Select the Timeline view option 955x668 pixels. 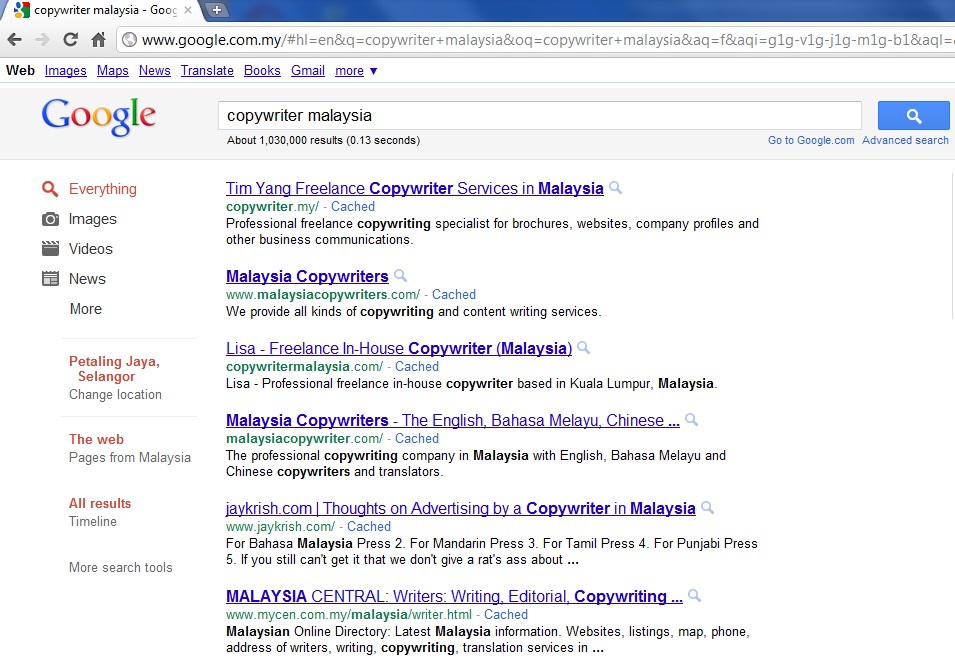tap(93, 521)
